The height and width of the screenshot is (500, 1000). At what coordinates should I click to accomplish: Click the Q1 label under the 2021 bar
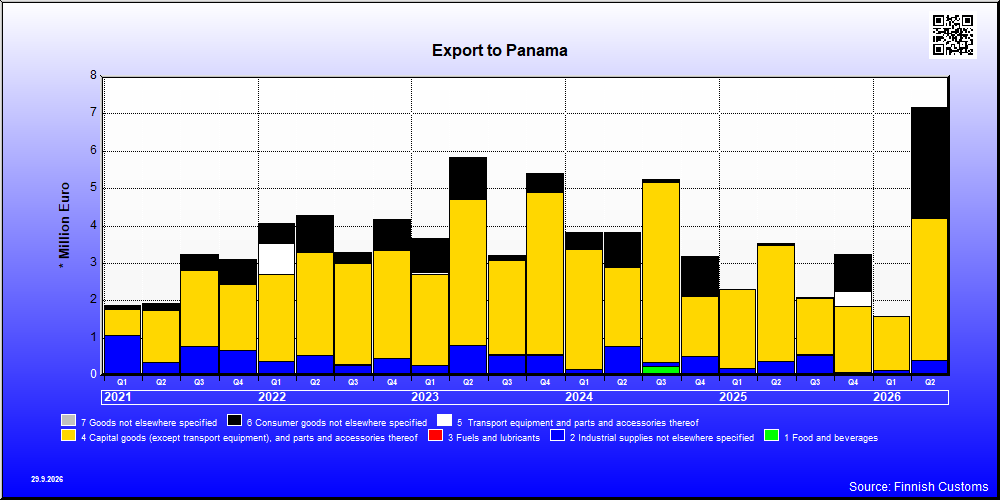coord(122,382)
